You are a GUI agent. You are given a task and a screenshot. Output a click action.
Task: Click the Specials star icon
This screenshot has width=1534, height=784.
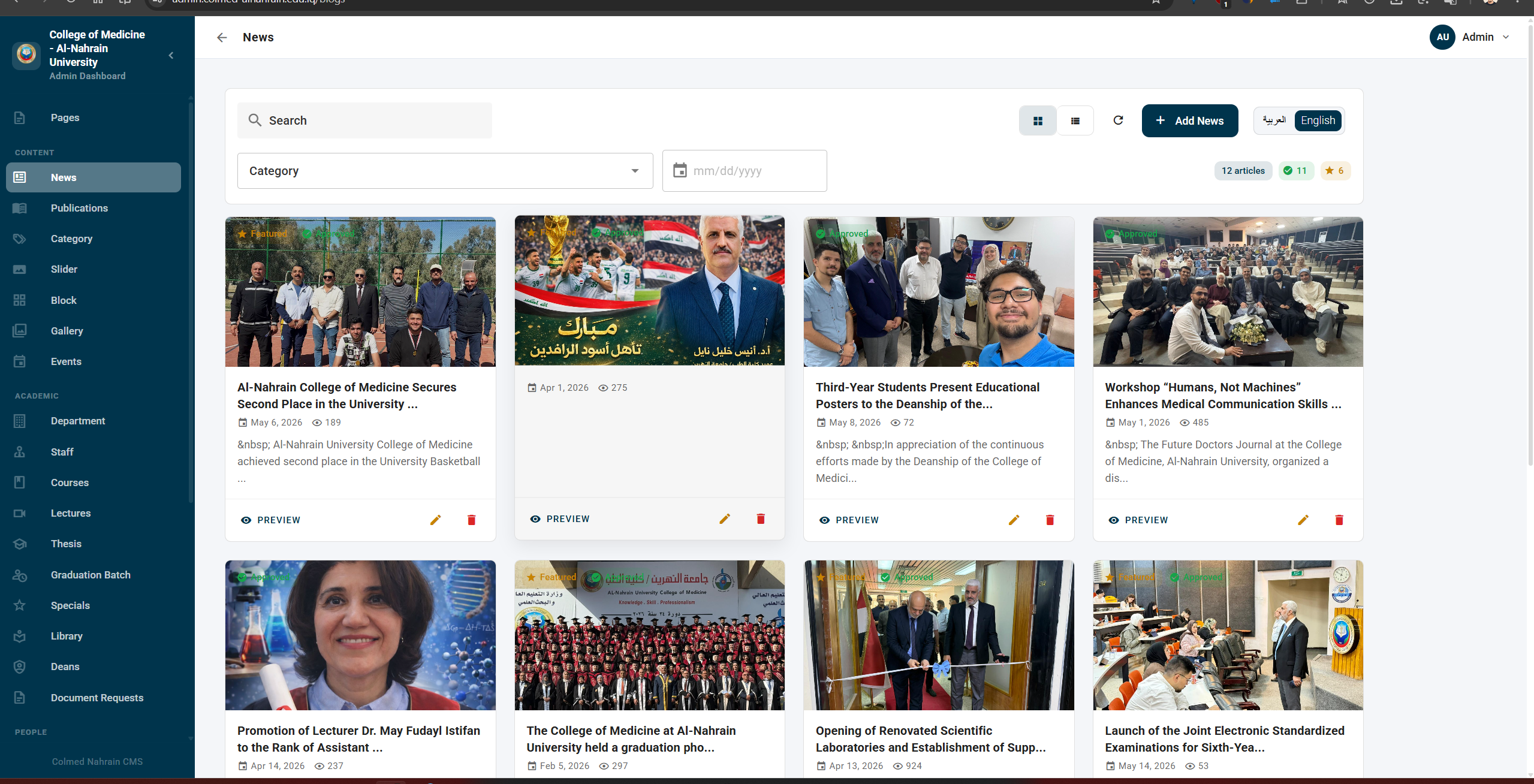[20, 605]
